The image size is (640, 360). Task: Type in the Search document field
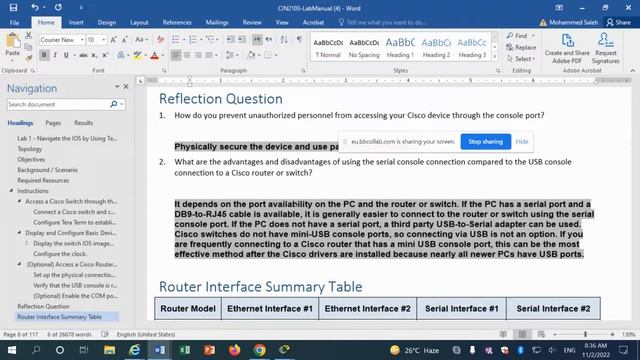click(58, 104)
